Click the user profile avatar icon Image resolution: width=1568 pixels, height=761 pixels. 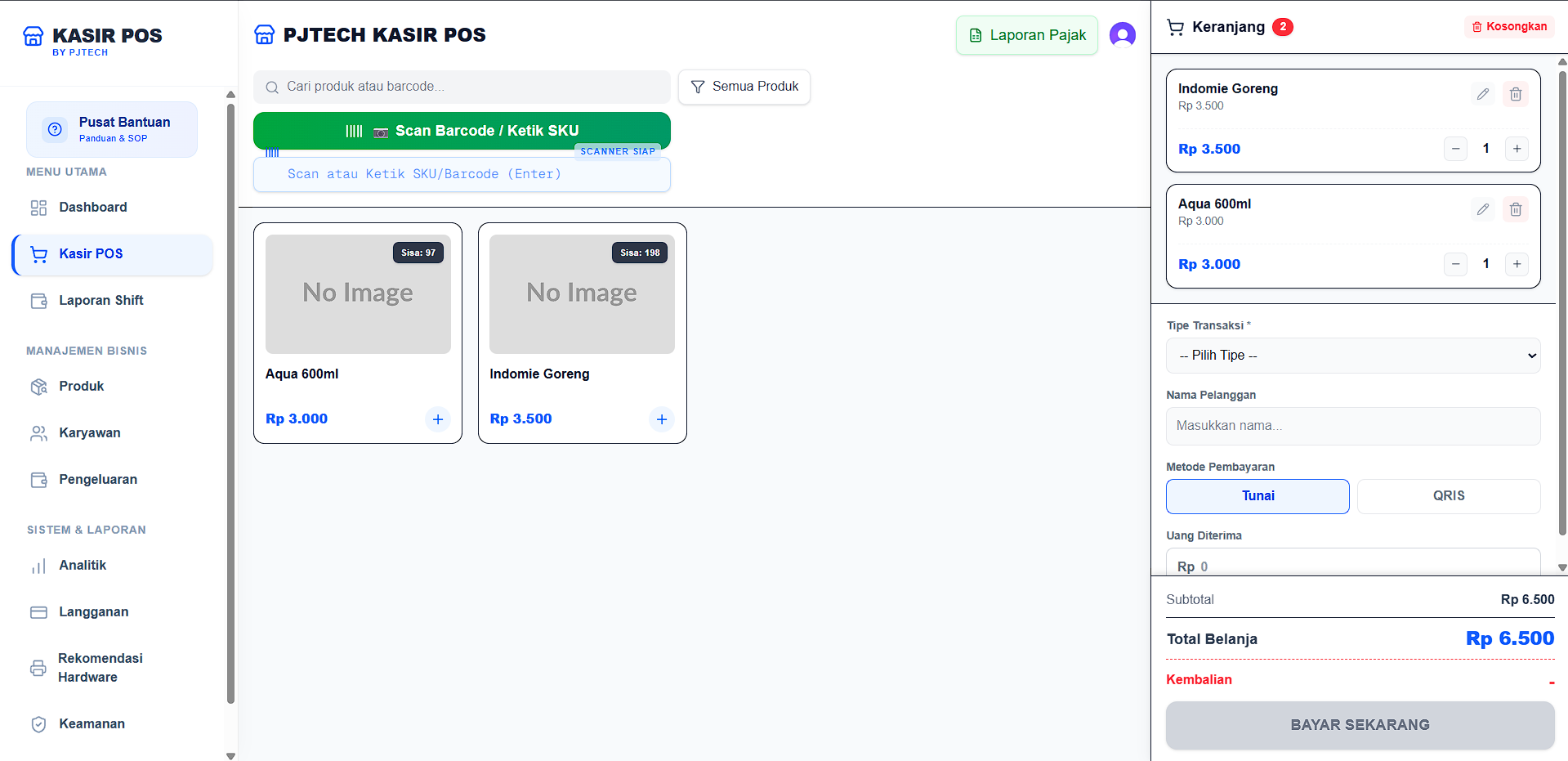click(1122, 35)
